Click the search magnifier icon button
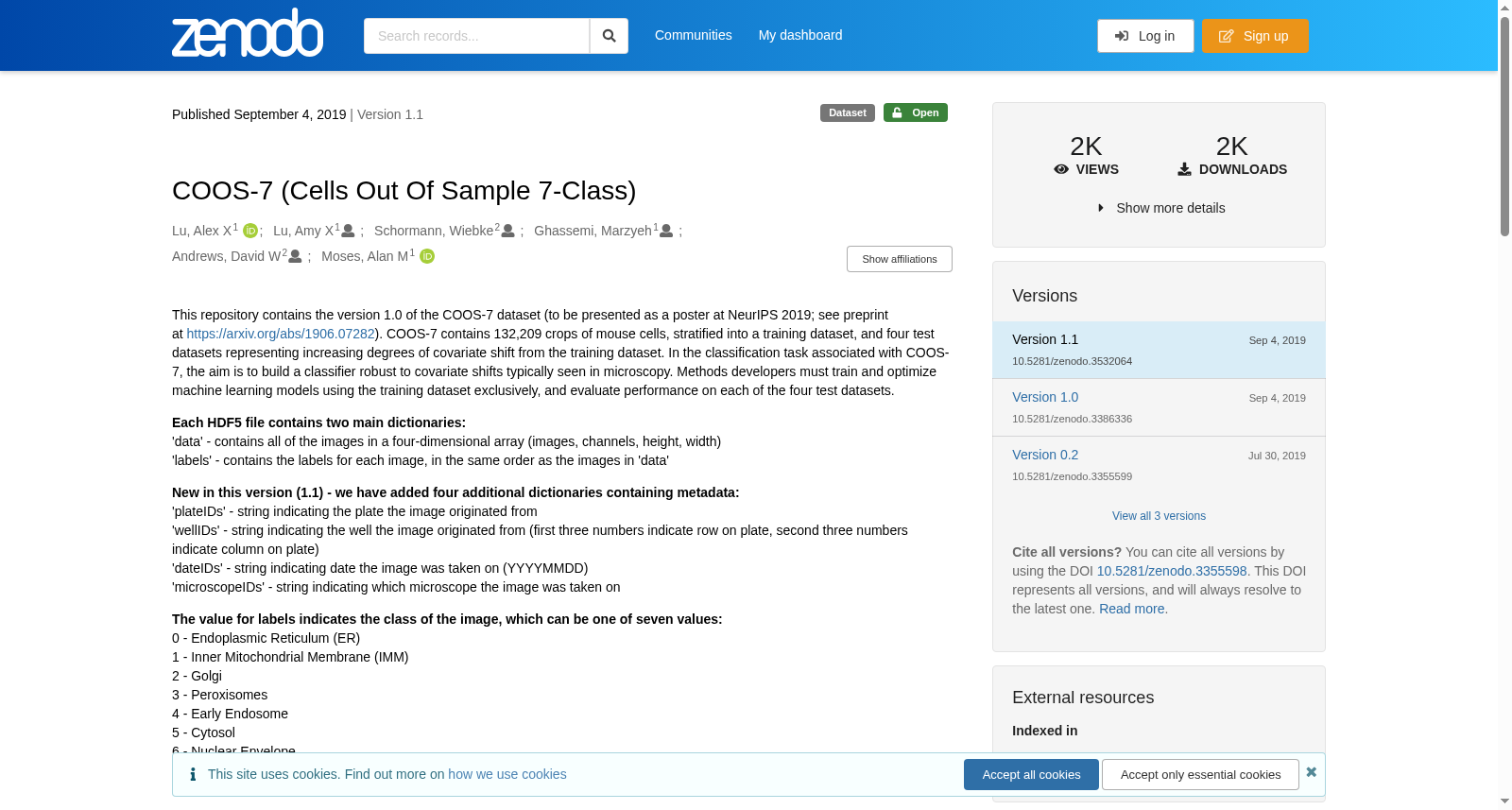The height and width of the screenshot is (810, 1512). tap(609, 36)
